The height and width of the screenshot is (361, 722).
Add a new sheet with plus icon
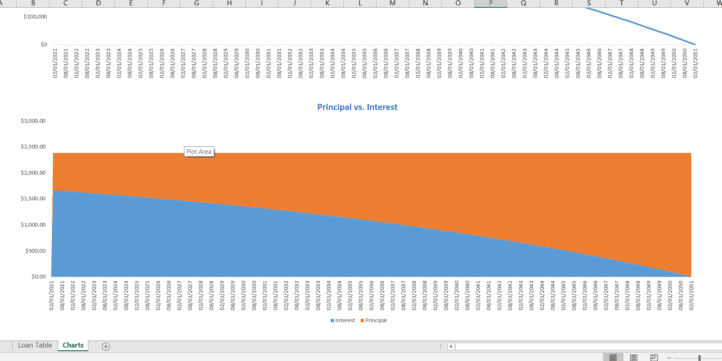pyautogui.click(x=105, y=346)
